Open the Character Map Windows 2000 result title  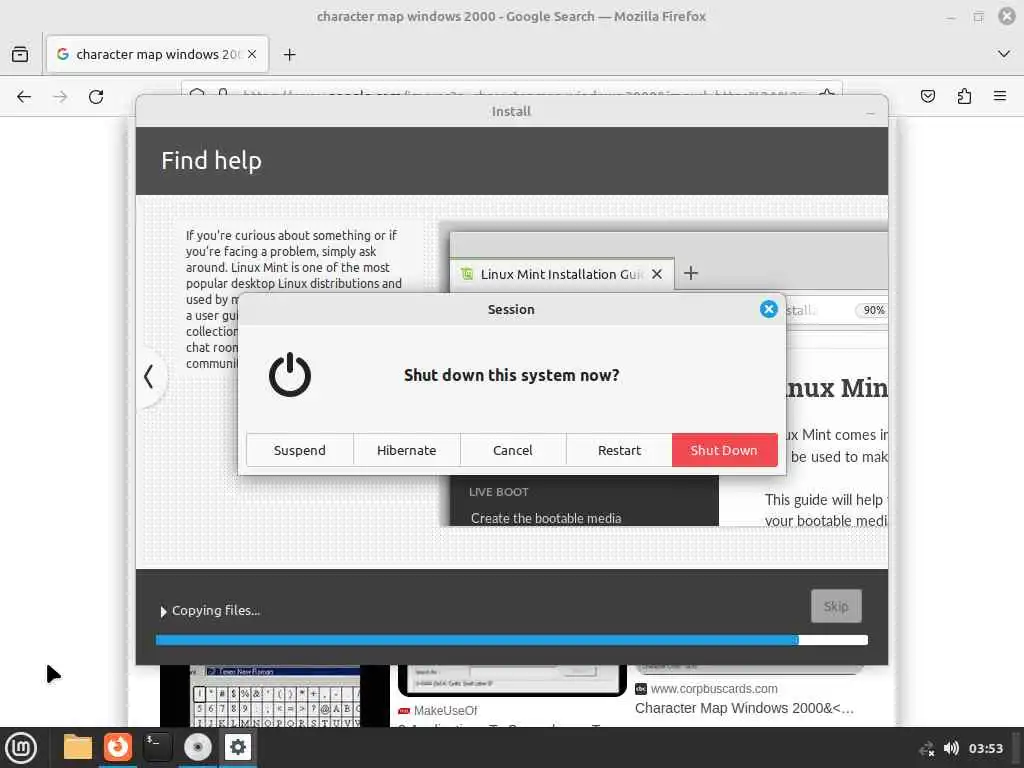(x=744, y=708)
